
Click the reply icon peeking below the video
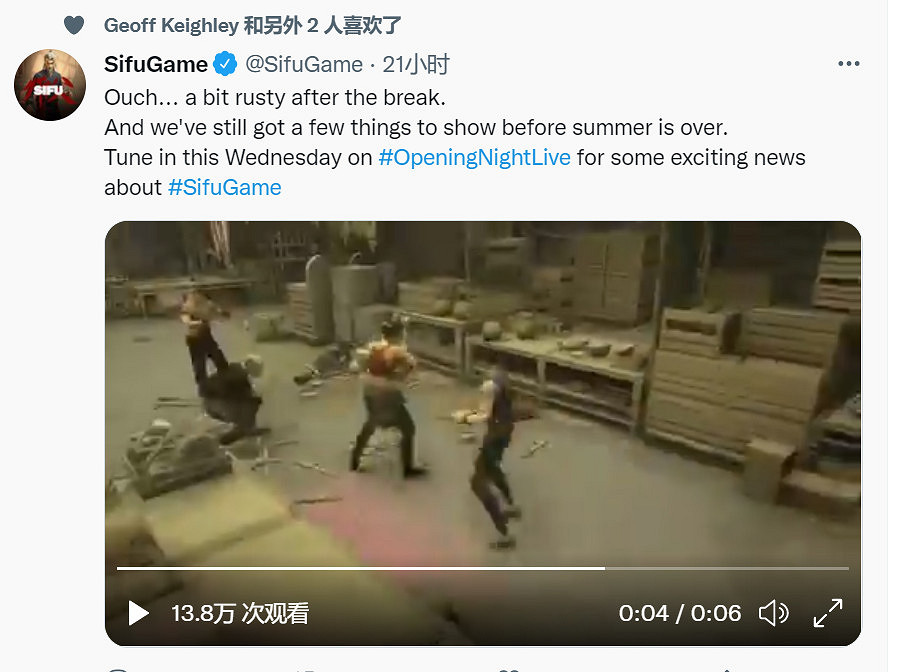pyautogui.click(x=118, y=670)
